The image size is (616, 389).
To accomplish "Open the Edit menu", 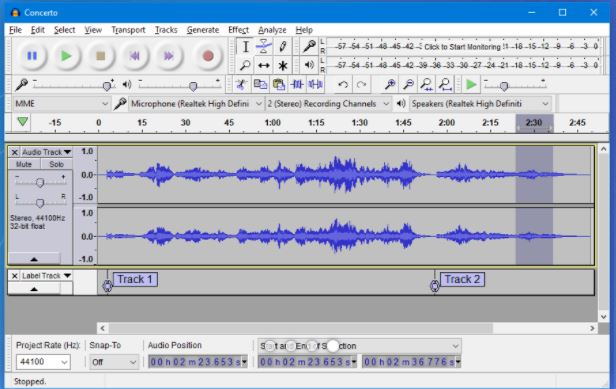I will click(x=38, y=30).
